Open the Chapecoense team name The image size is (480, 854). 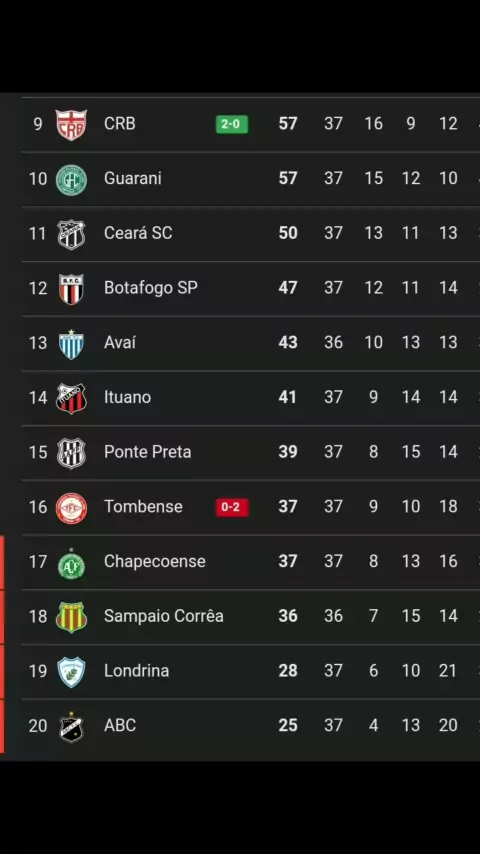tap(155, 561)
